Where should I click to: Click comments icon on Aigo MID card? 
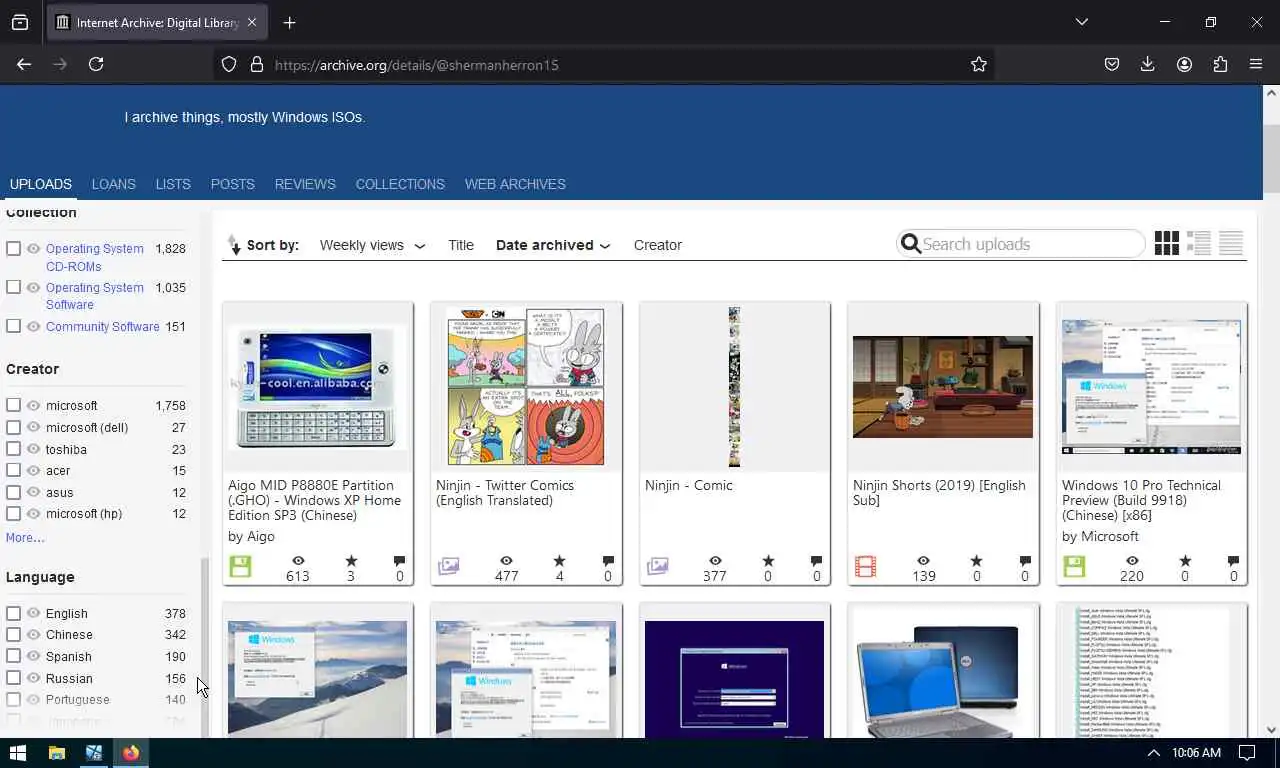[x=400, y=561]
